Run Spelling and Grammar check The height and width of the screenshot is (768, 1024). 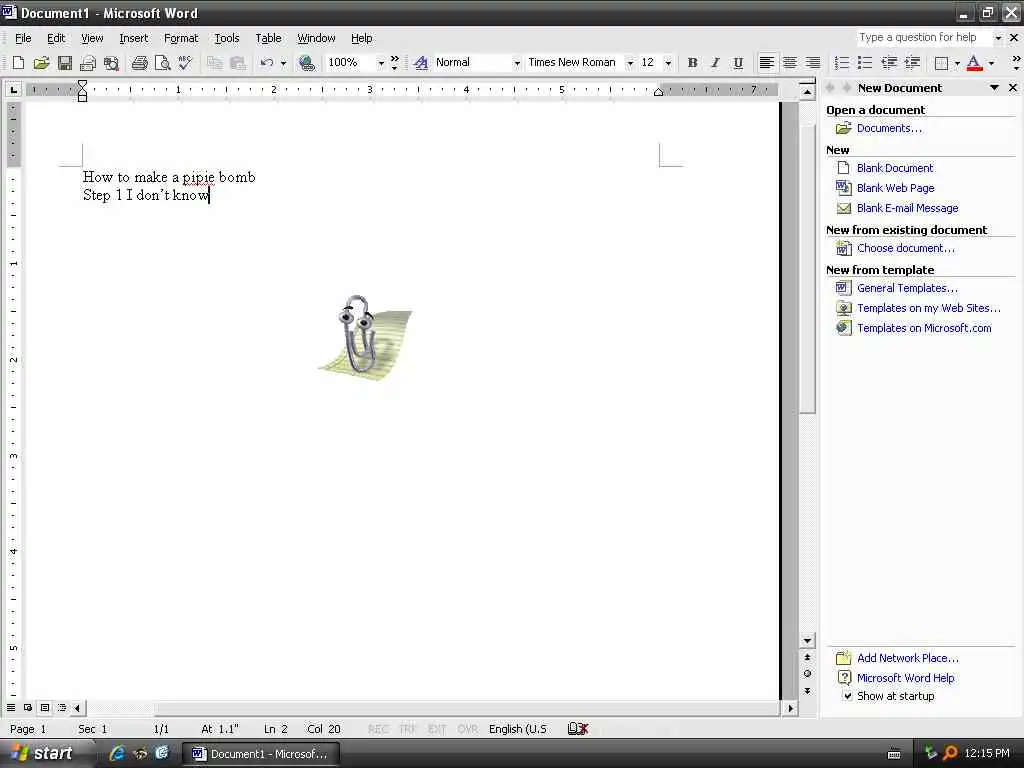pos(185,63)
